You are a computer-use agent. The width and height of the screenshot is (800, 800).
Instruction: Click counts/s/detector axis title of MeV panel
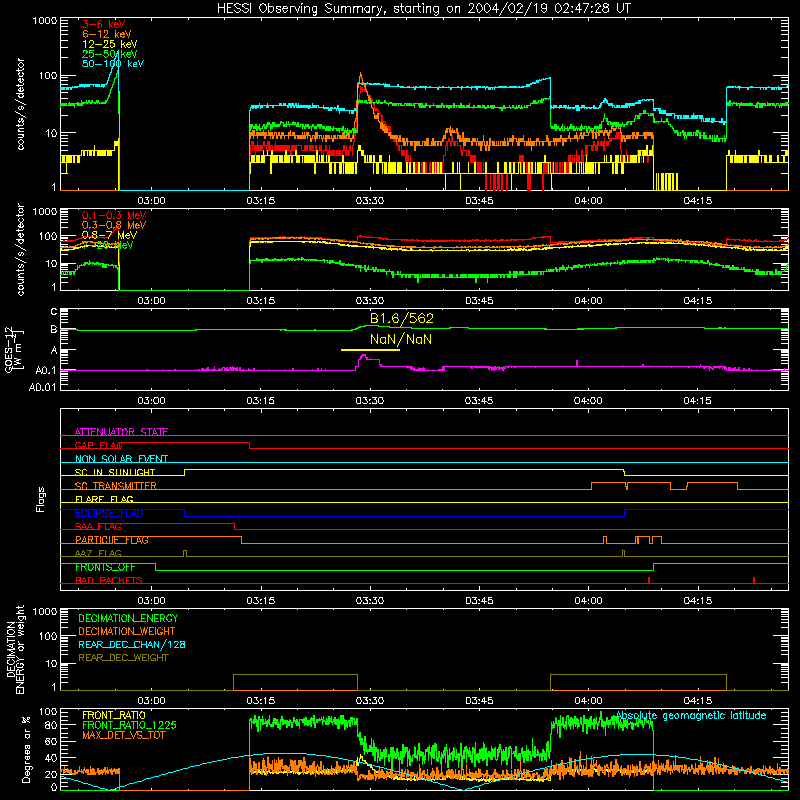tap(21, 249)
